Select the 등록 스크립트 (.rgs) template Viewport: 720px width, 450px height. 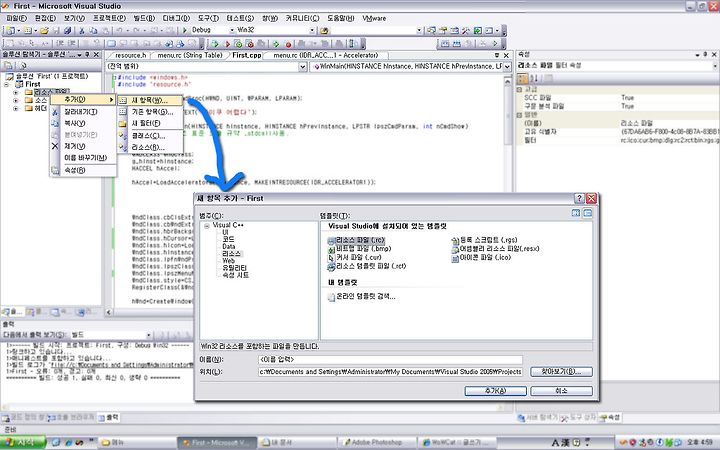484,240
